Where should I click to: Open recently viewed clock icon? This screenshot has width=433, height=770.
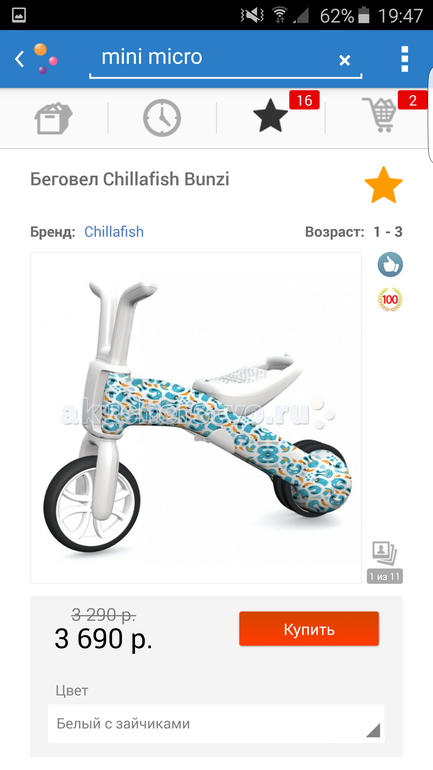point(162,118)
